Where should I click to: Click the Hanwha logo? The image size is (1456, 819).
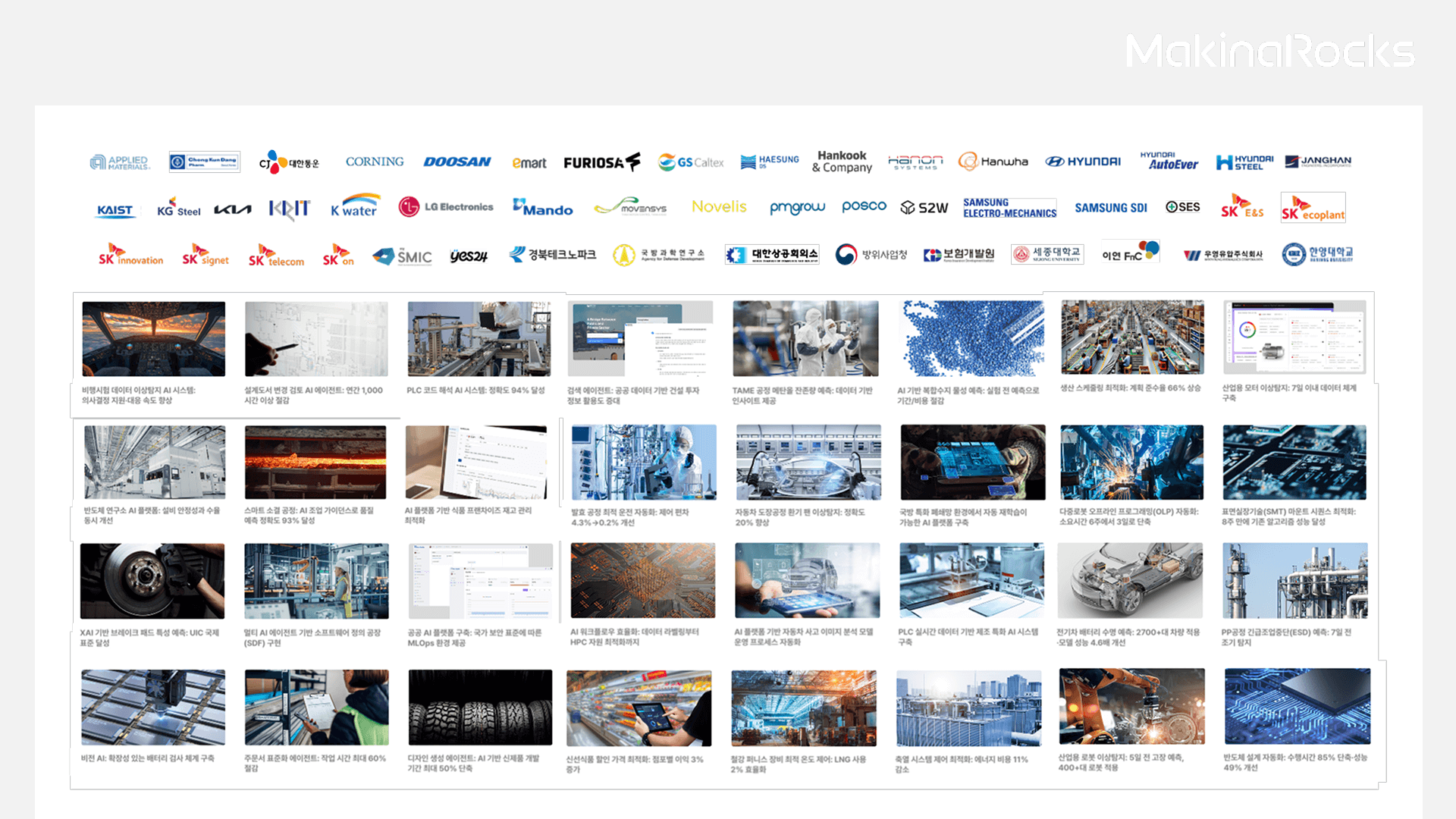993,162
